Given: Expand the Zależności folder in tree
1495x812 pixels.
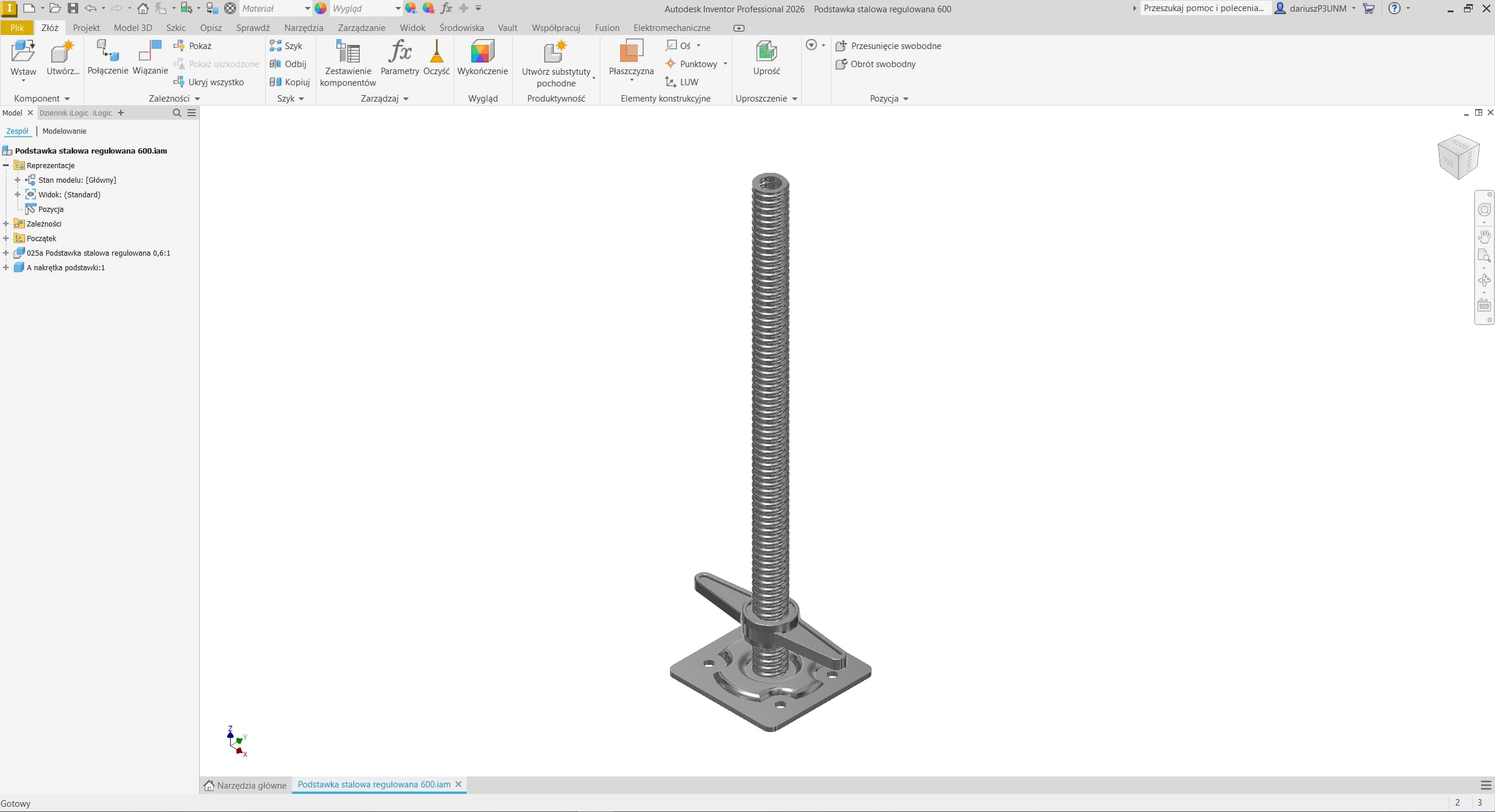Looking at the screenshot, I should click(6, 224).
